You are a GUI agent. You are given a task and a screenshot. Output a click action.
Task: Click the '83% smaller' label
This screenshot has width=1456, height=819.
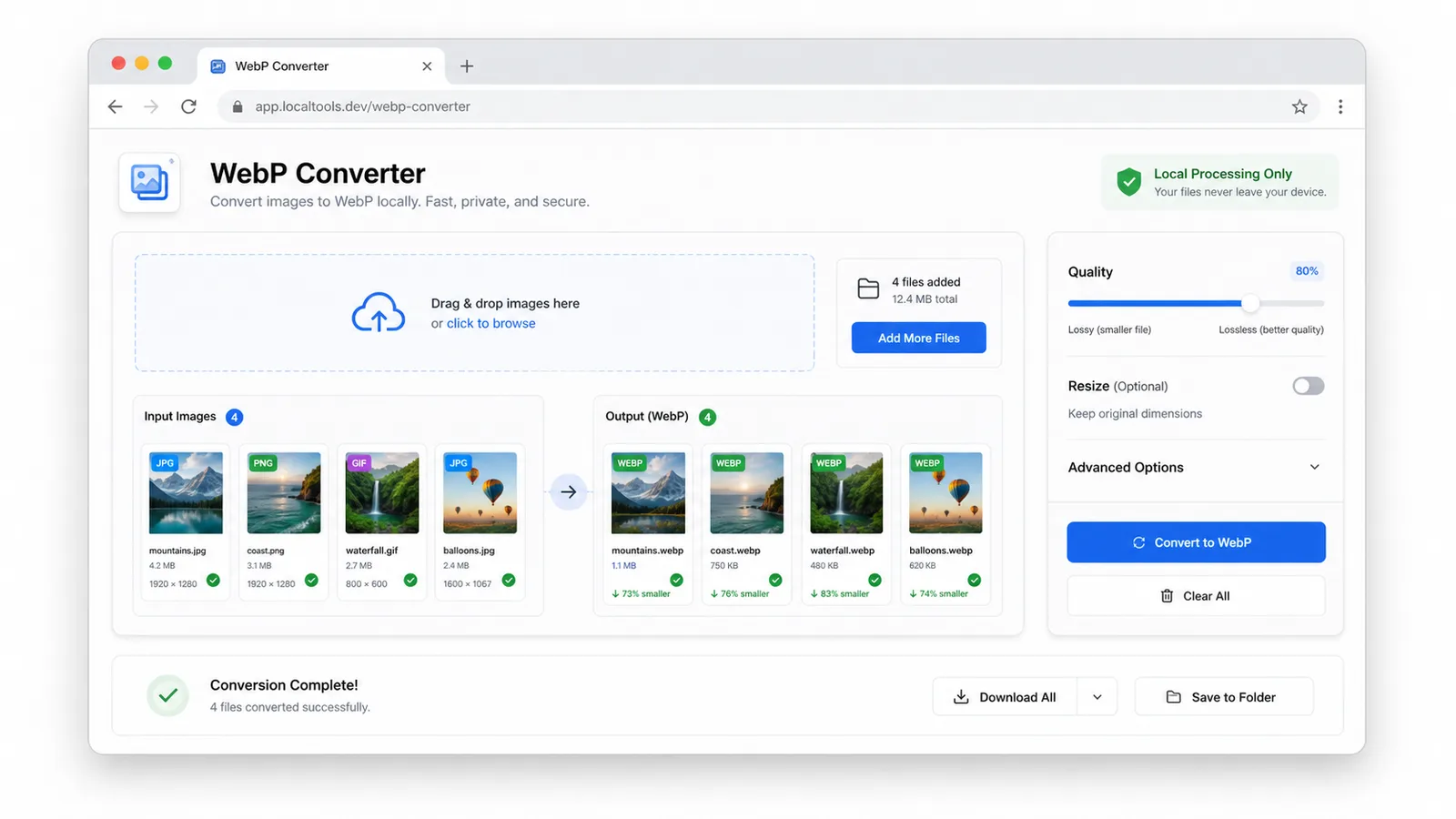pyautogui.click(x=840, y=593)
